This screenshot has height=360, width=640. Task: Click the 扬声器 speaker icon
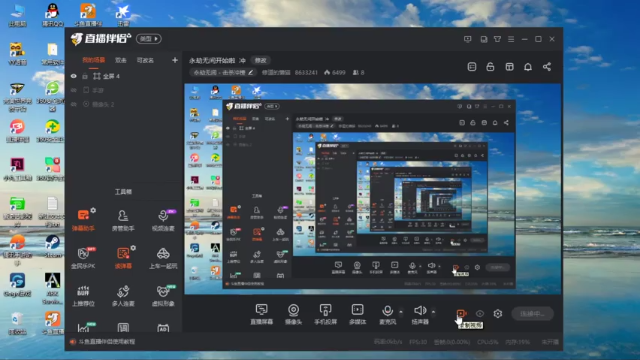pyautogui.click(x=420, y=310)
